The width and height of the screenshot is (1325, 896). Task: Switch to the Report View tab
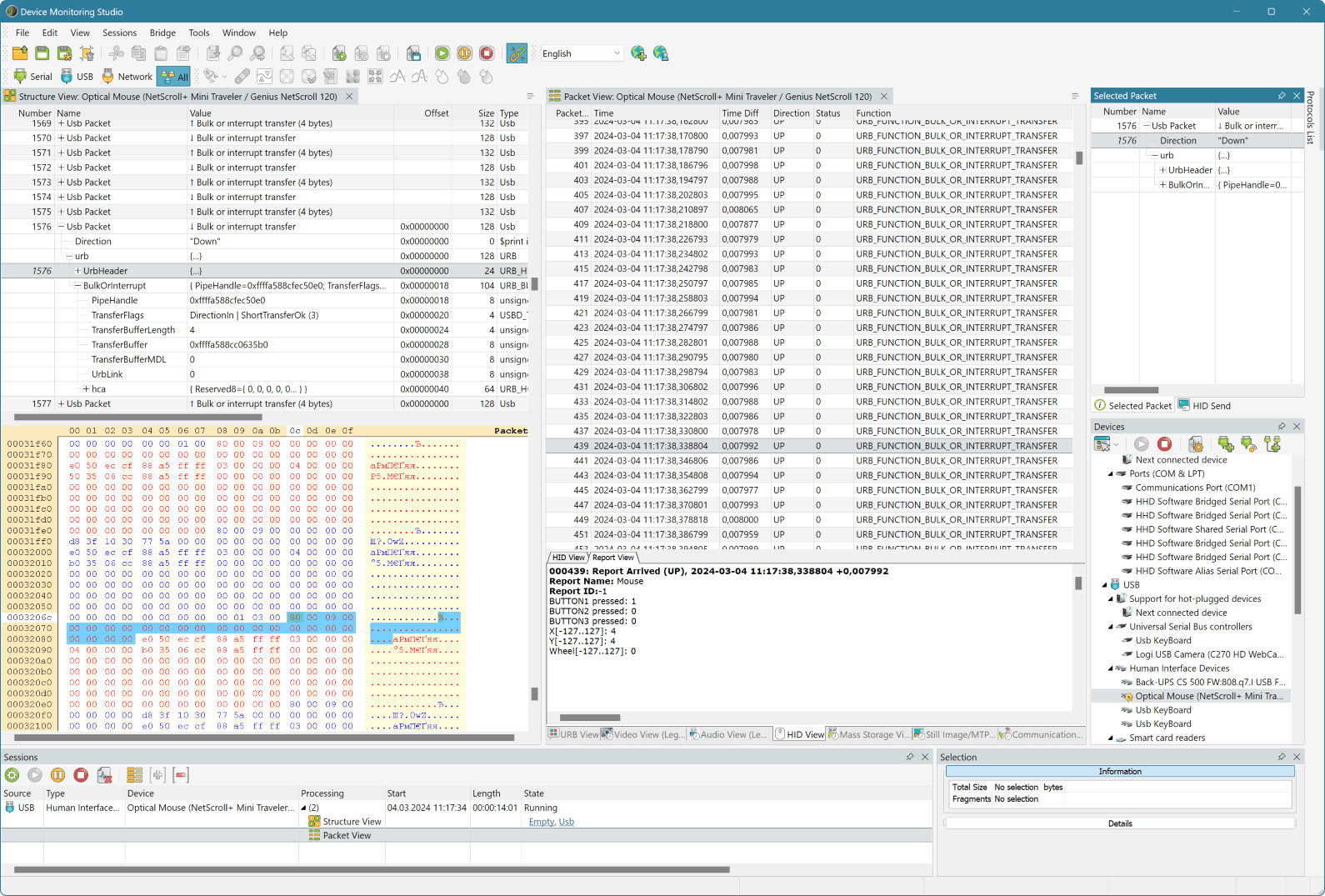tap(612, 558)
